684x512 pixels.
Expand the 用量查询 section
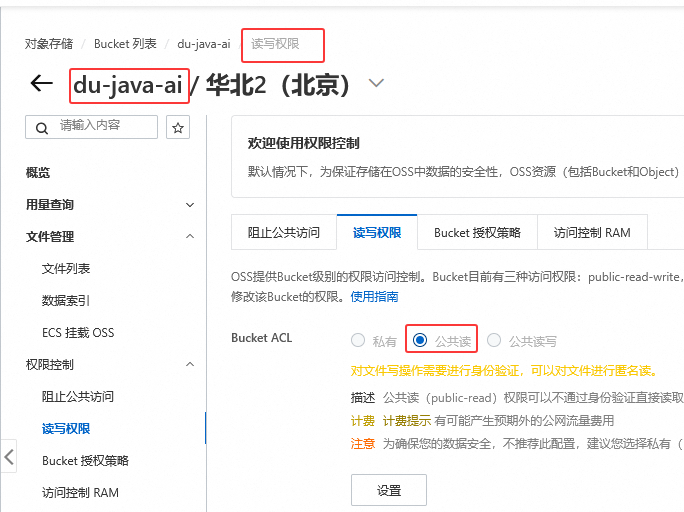tap(190, 205)
